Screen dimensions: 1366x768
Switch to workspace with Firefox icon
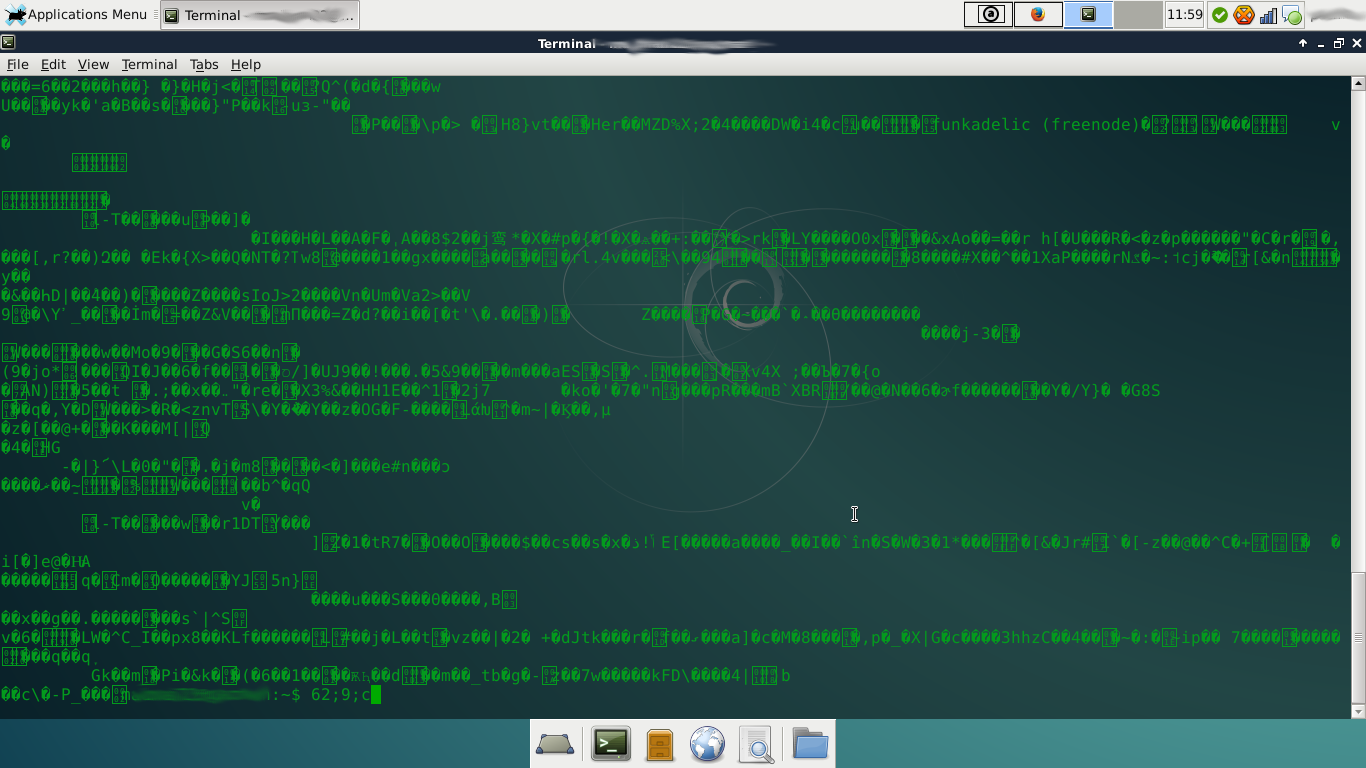tap(1038, 15)
